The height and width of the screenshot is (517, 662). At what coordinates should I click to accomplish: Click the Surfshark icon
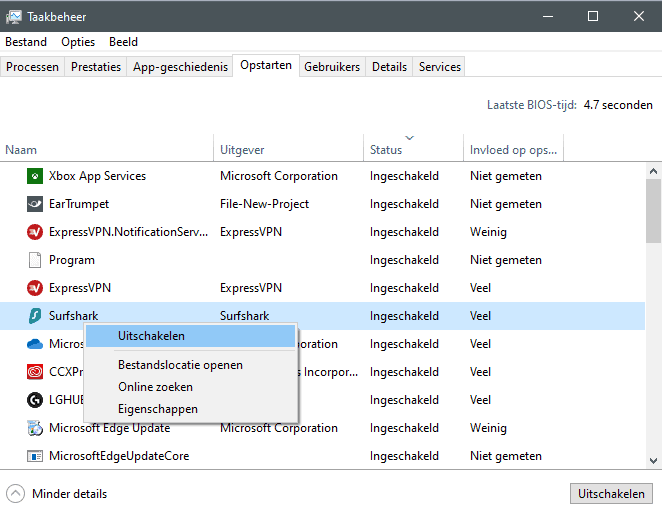pyautogui.click(x=35, y=316)
